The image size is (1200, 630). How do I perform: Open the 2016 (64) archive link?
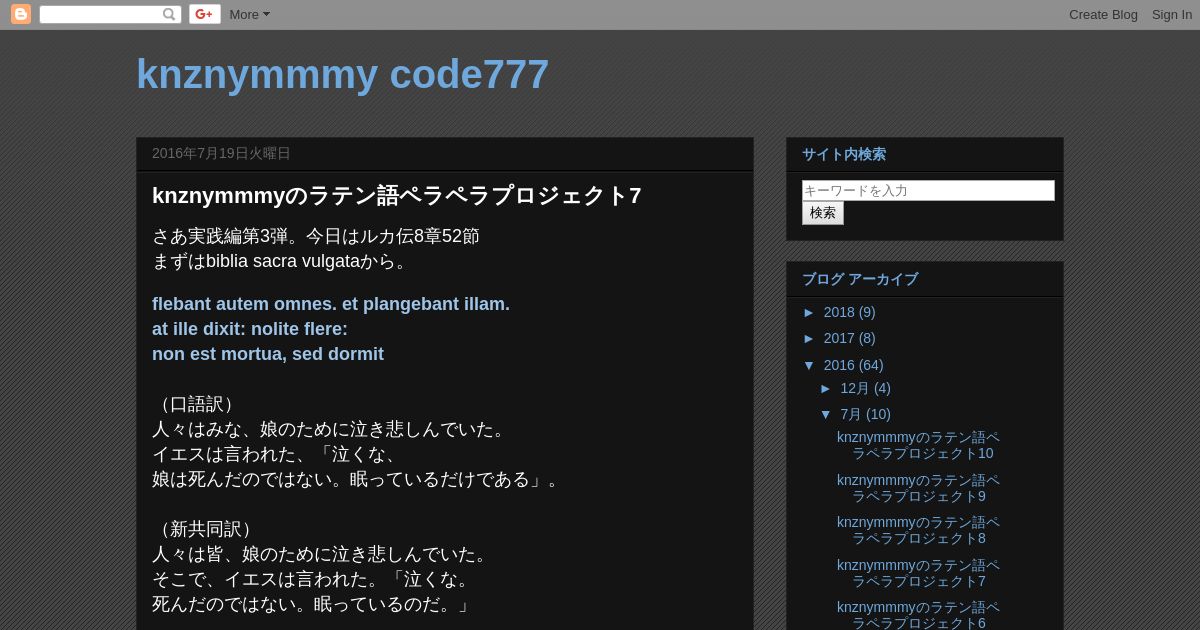coord(853,365)
